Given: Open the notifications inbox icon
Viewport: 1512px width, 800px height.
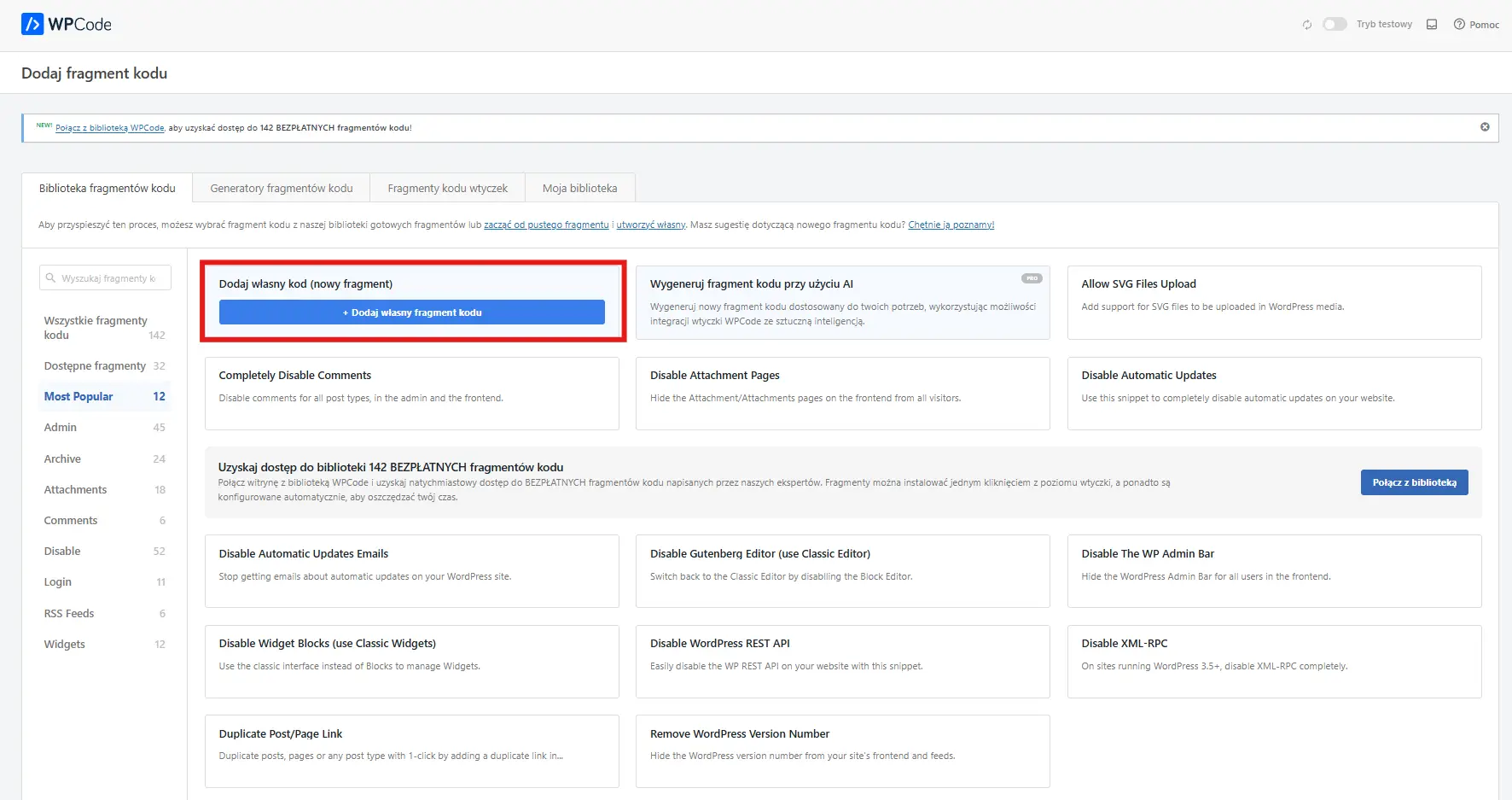Looking at the screenshot, I should pos(1432,25).
